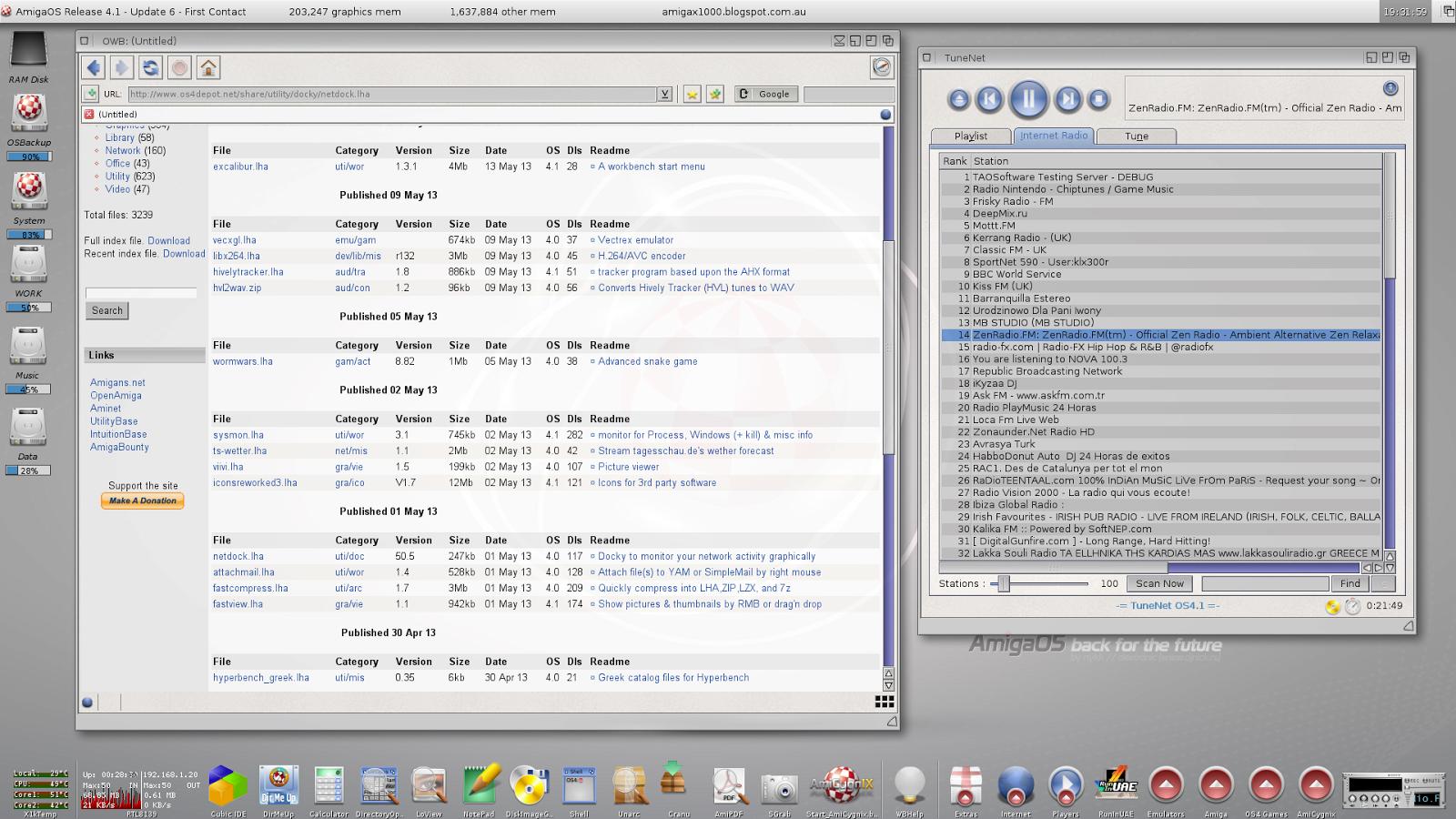Screen dimensions: 1456x819
Task: Click the Scan Now button
Action: pos(1159,583)
